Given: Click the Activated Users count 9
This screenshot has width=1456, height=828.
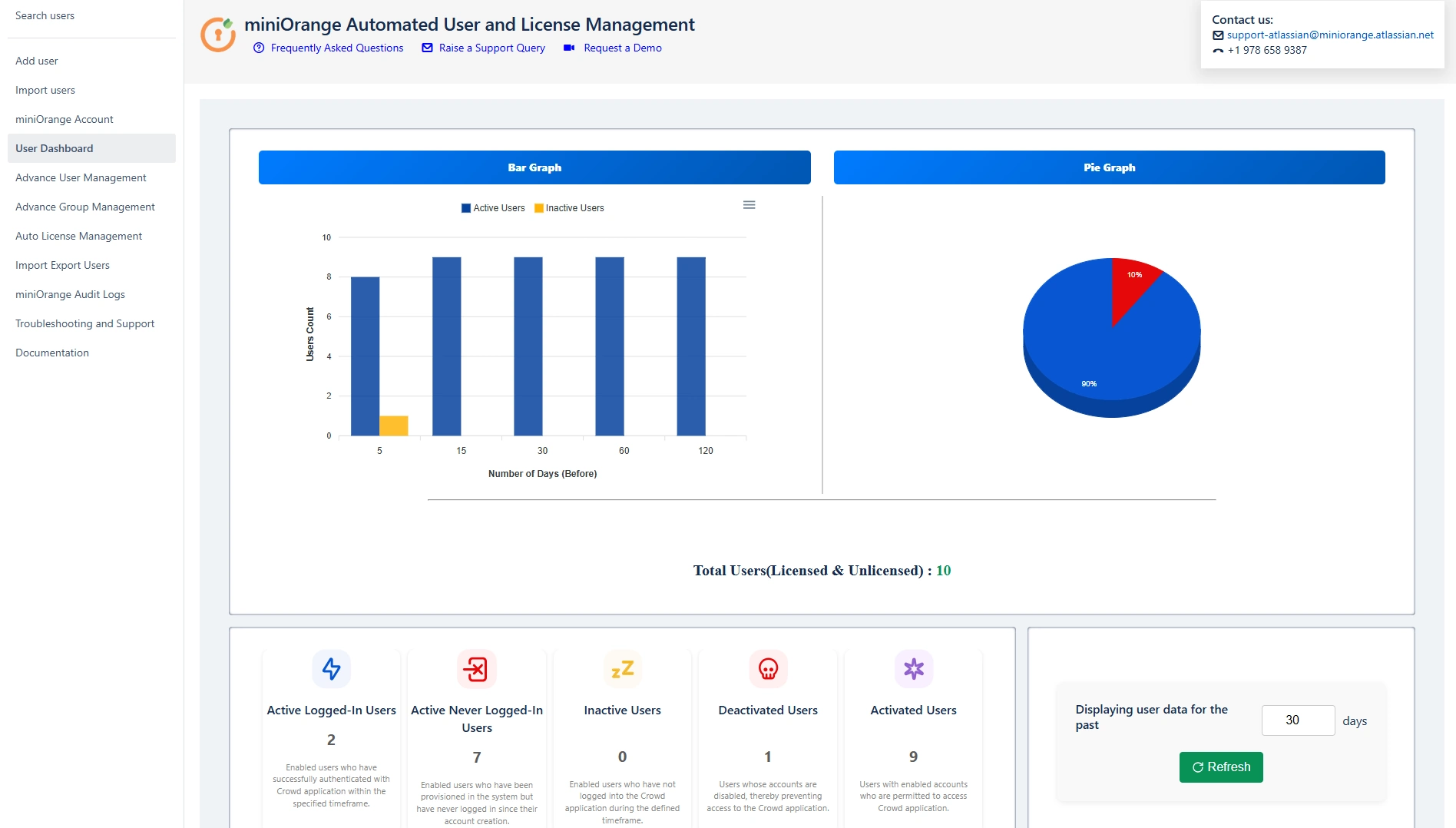Looking at the screenshot, I should pos(914,757).
